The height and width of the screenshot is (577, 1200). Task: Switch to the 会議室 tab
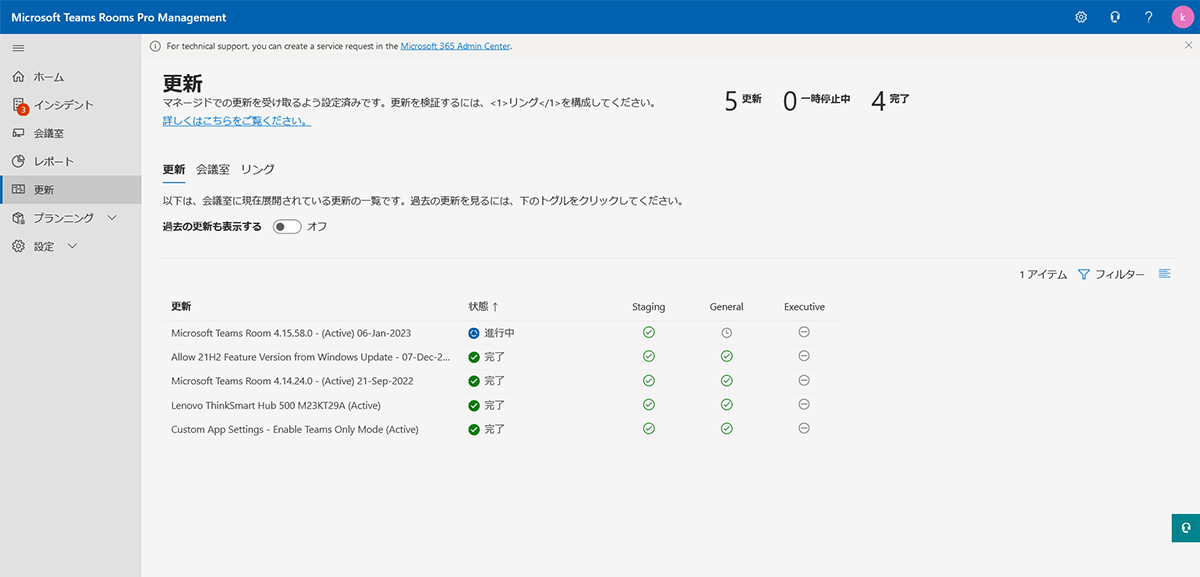[211, 169]
